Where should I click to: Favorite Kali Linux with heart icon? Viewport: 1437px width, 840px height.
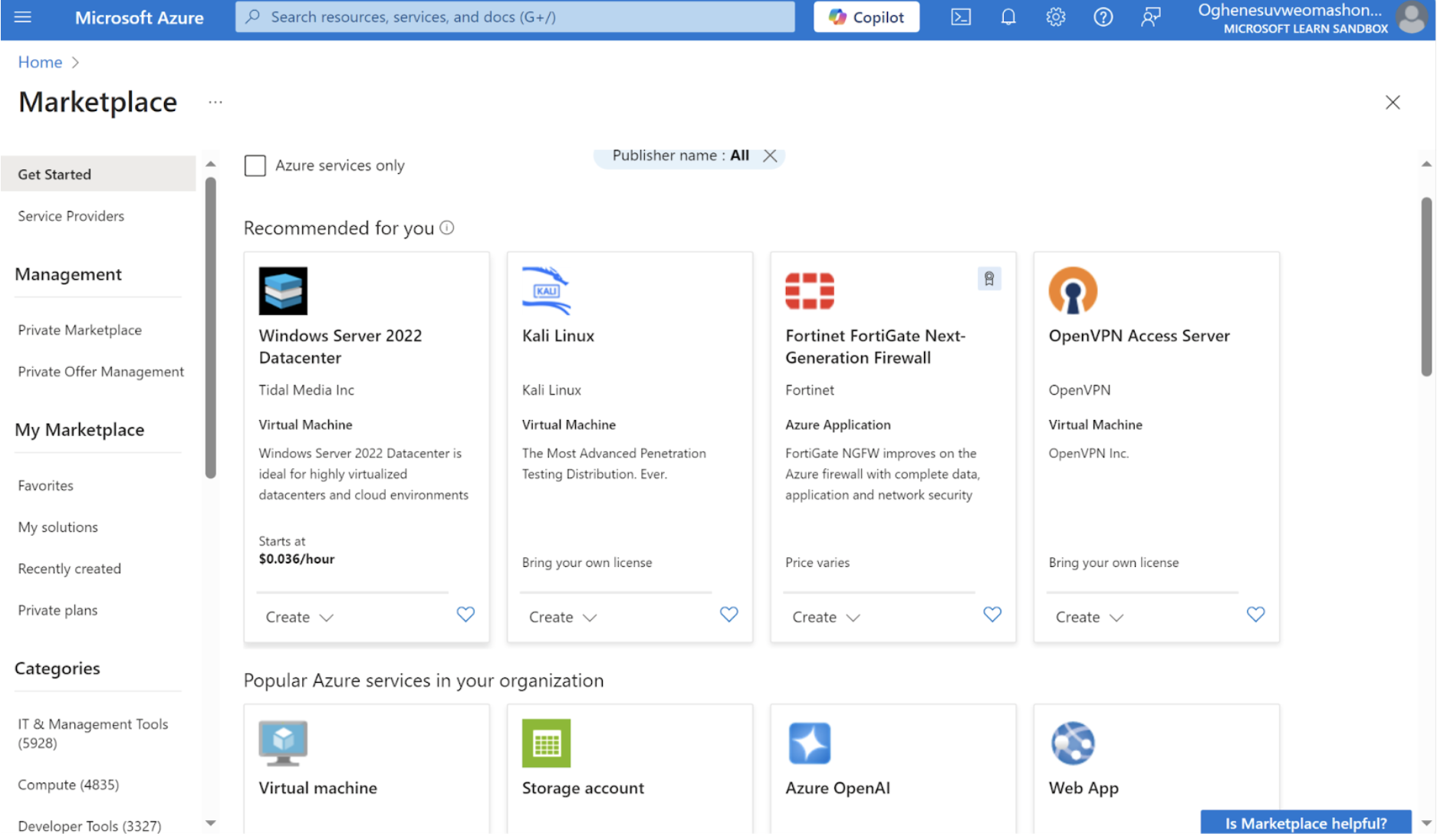(728, 614)
